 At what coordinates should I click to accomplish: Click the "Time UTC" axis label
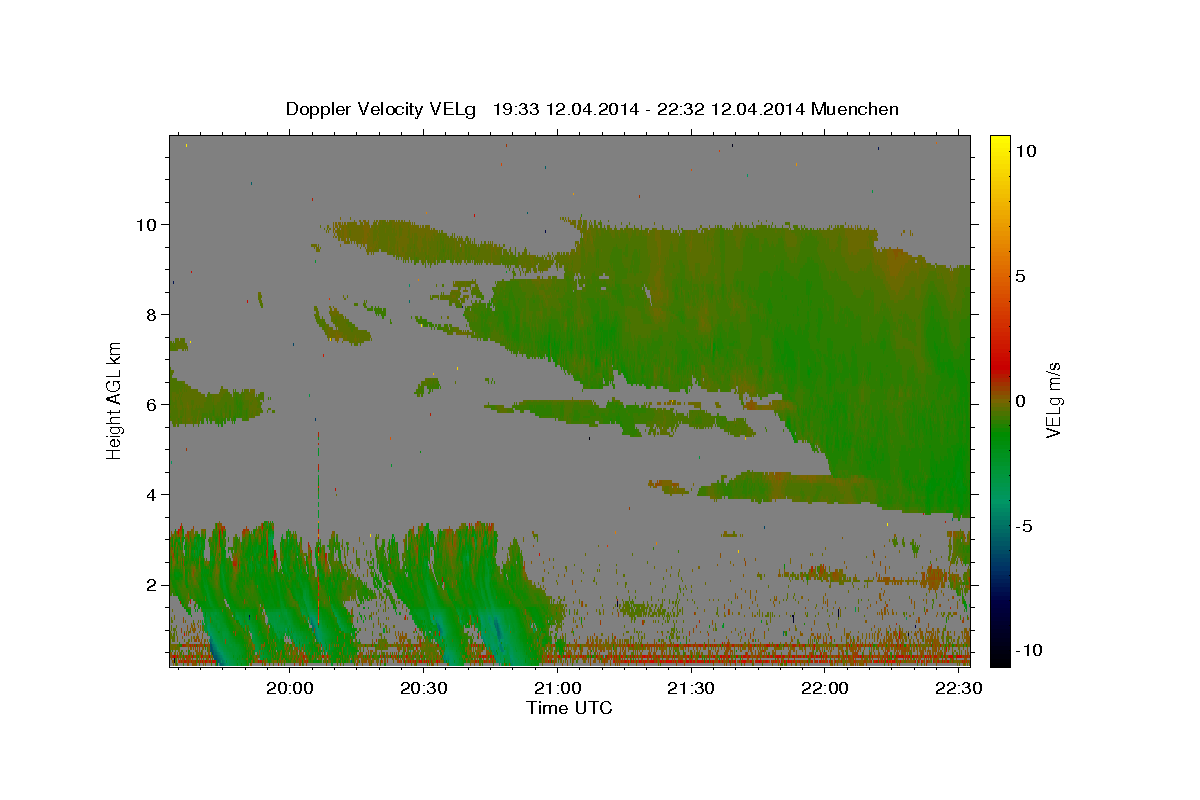pyautogui.click(x=569, y=708)
